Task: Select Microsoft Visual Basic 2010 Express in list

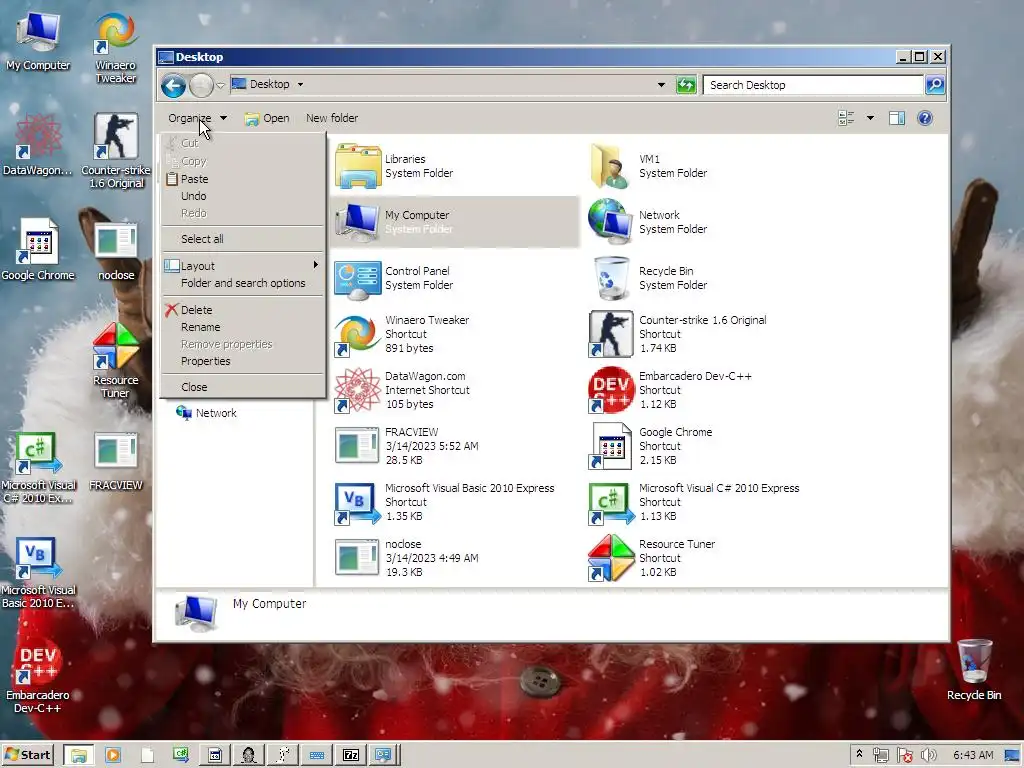Action: pos(357,502)
